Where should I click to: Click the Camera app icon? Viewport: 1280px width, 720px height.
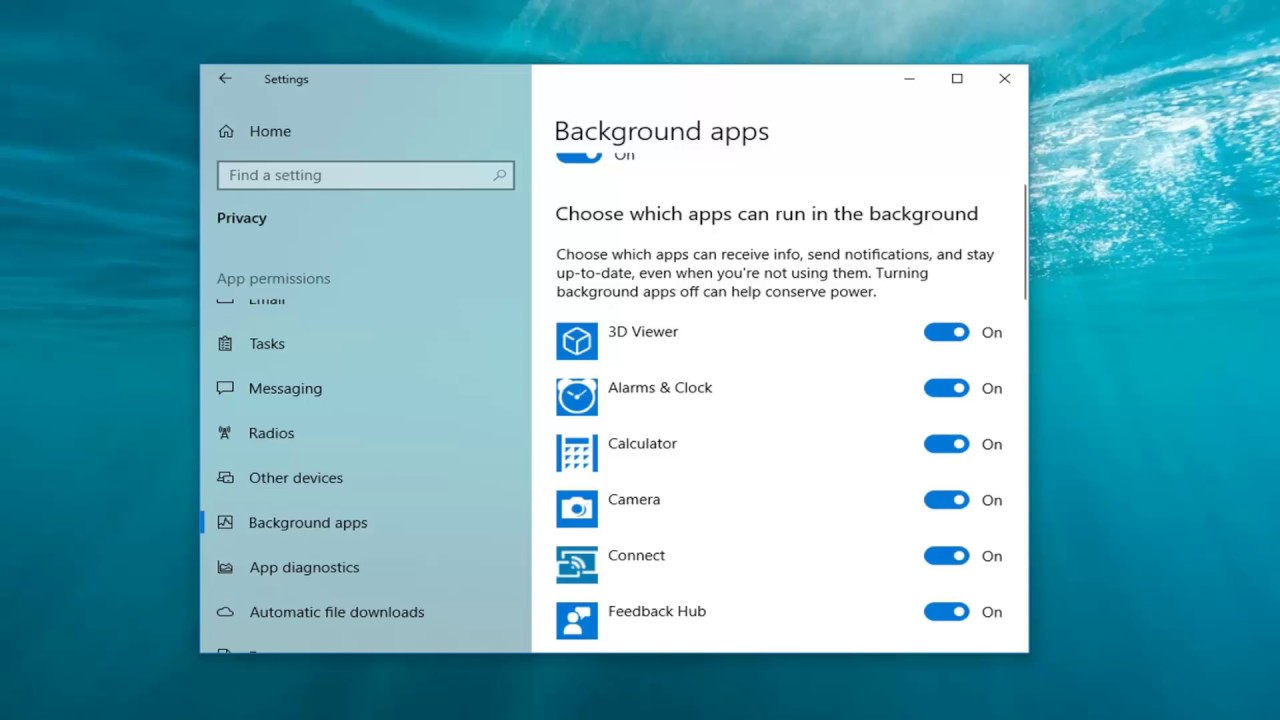coord(577,509)
